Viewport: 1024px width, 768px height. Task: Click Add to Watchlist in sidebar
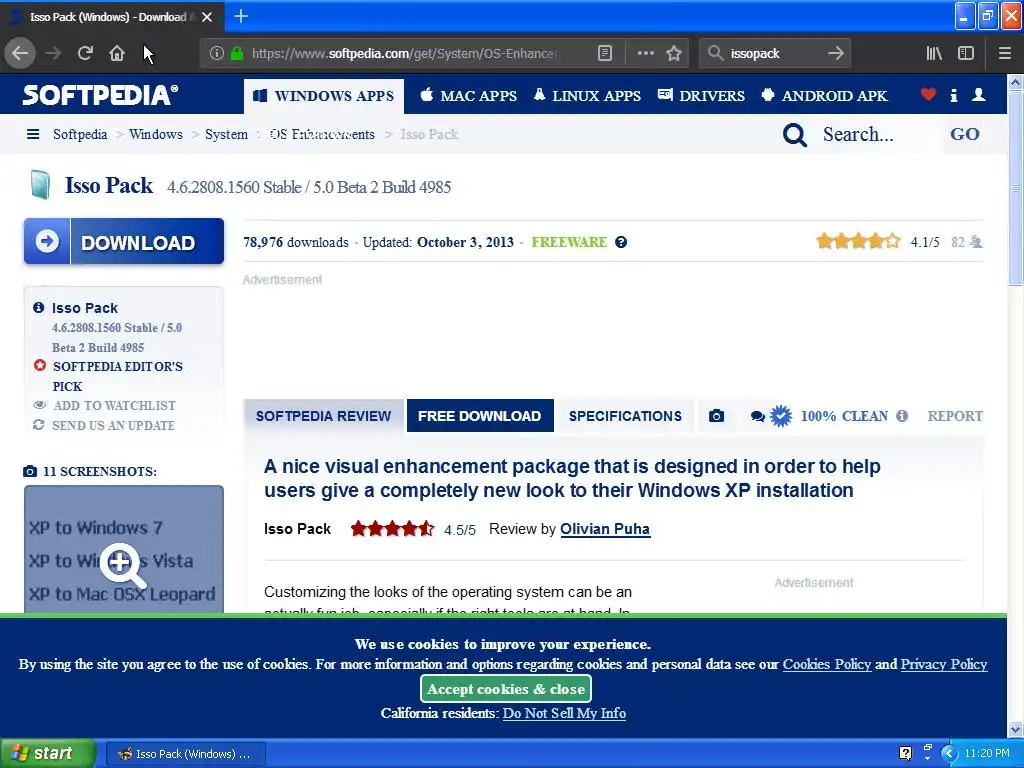click(x=114, y=406)
